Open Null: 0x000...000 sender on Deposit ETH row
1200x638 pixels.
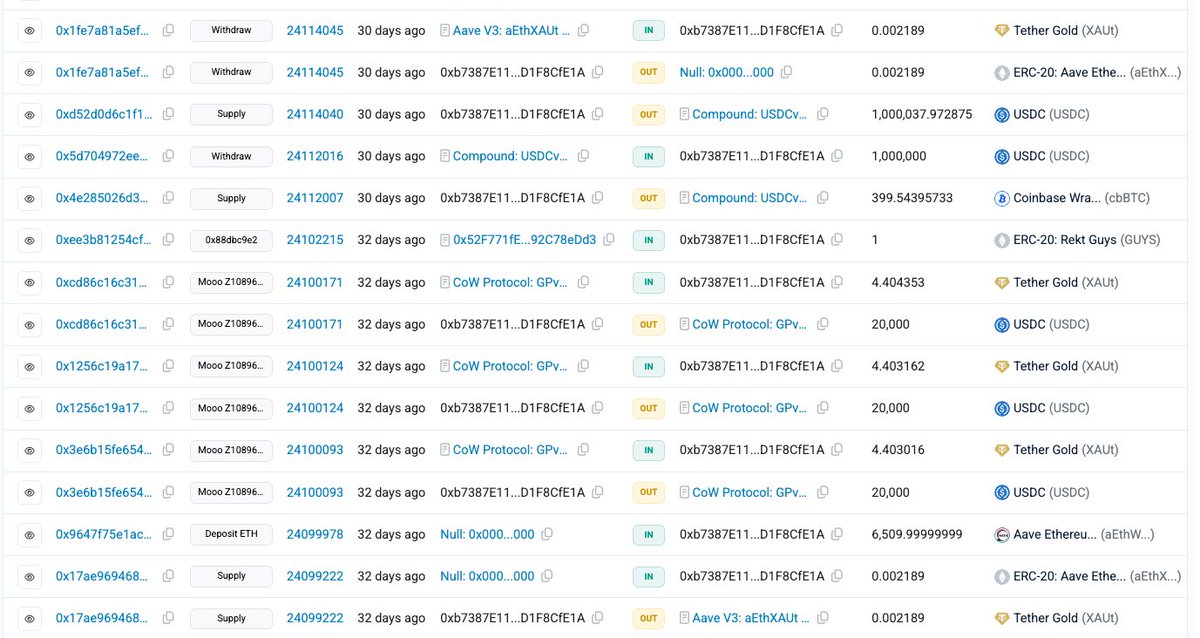click(x=487, y=535)
